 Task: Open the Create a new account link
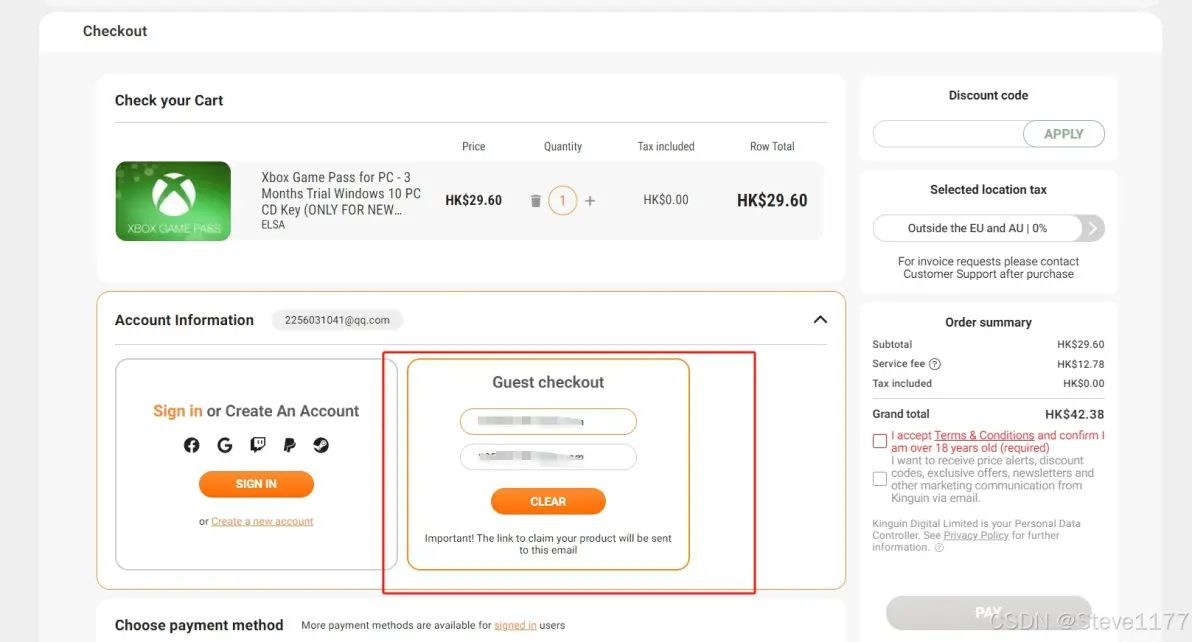point(262,521)
